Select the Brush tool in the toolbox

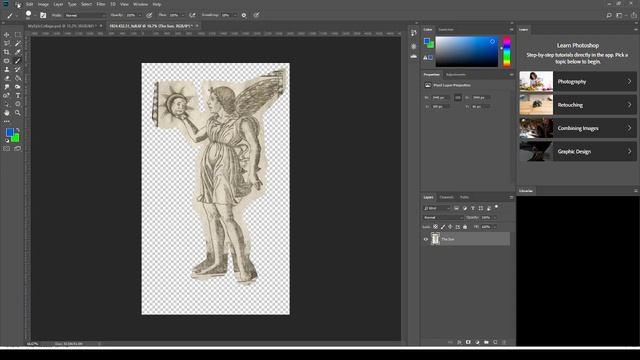click(18, 61)
